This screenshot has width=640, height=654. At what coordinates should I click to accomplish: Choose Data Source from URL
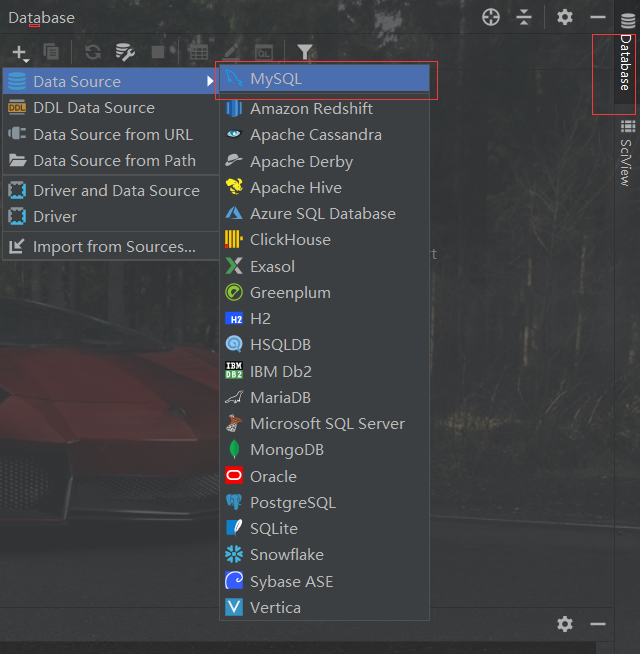click(111, 134)
